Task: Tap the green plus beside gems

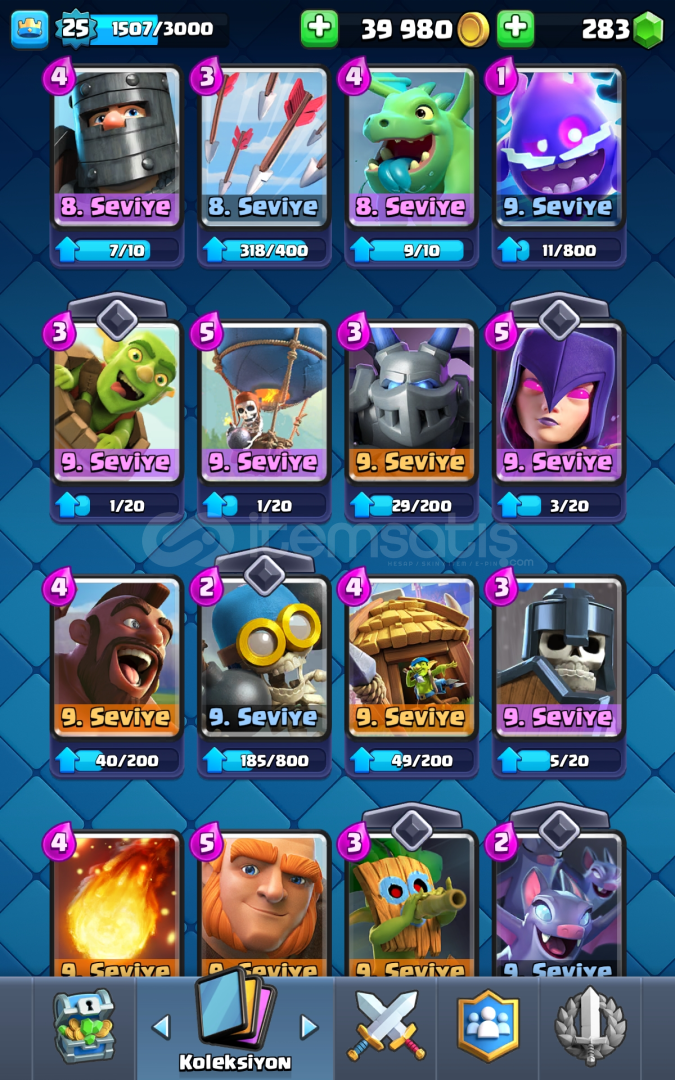Action: (x=516, y=29)
